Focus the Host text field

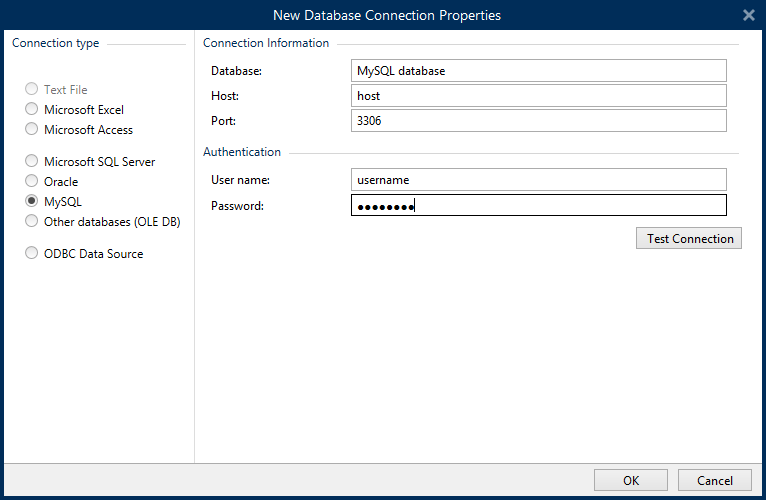[538, 96]
